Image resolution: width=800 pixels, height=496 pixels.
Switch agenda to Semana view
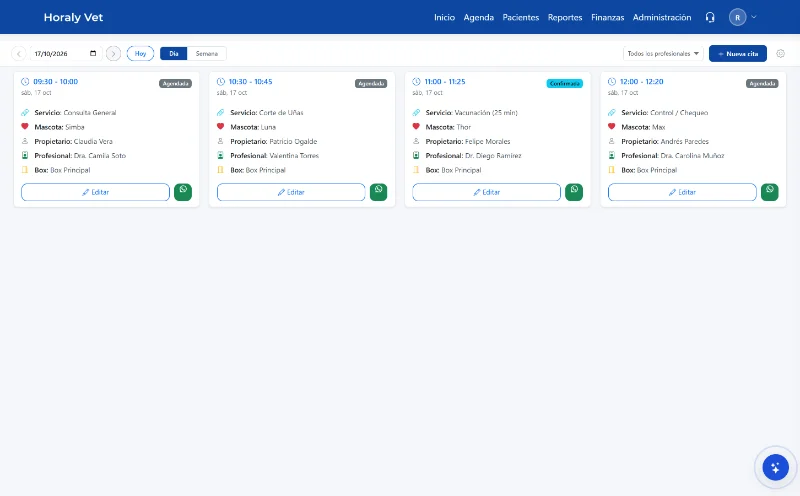click(207, 54)
